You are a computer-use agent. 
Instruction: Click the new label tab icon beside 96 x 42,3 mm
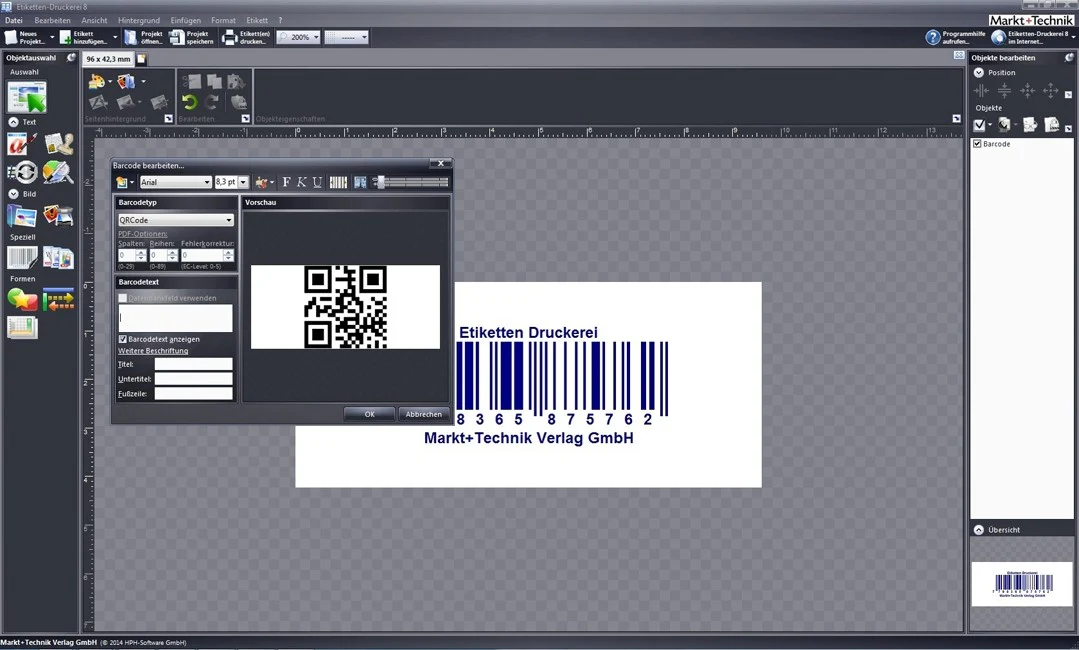pos(141,59)
